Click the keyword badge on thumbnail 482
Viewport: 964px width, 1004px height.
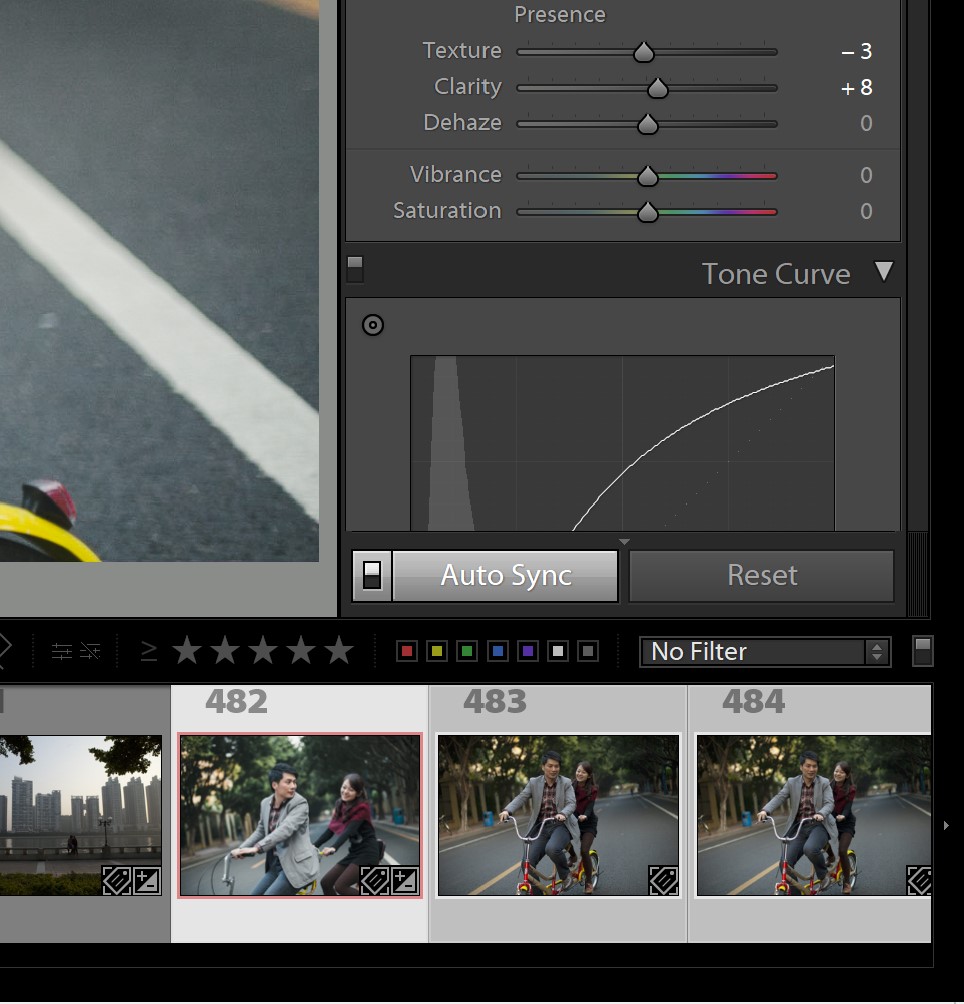coord(374,881)
